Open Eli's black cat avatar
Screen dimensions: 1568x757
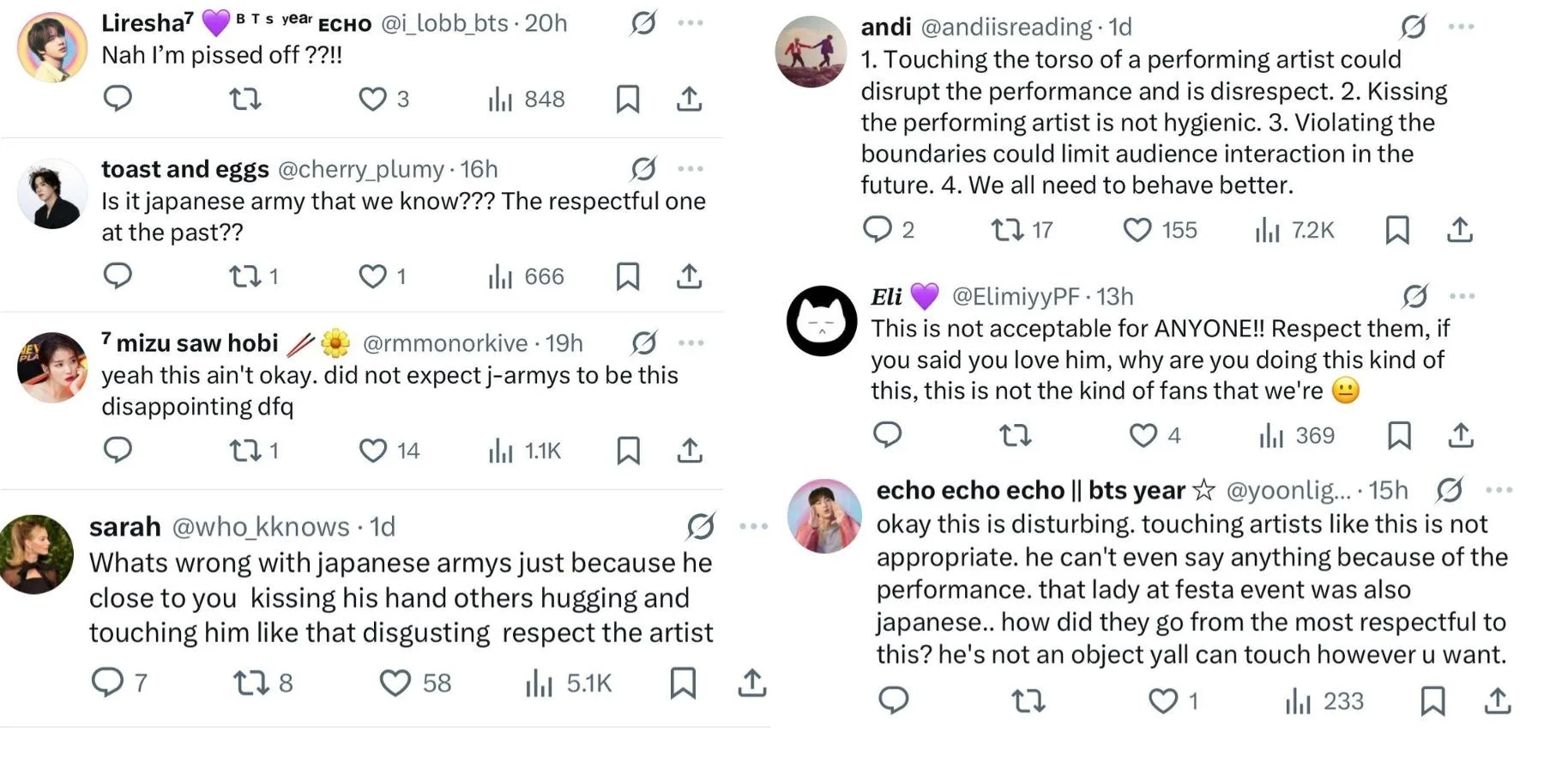coord(822,321)
